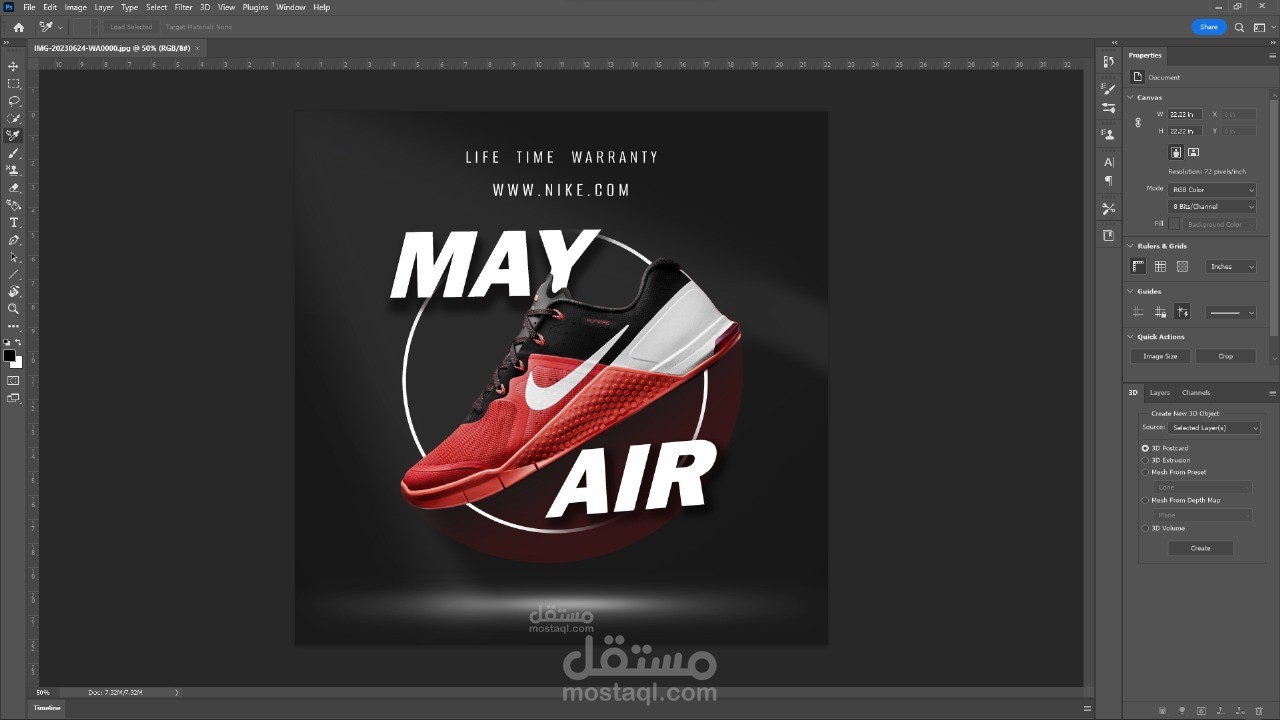This screenshot has height=720, width=1280.
Task: Open the Character panel icon
Action: [1108, 162]
